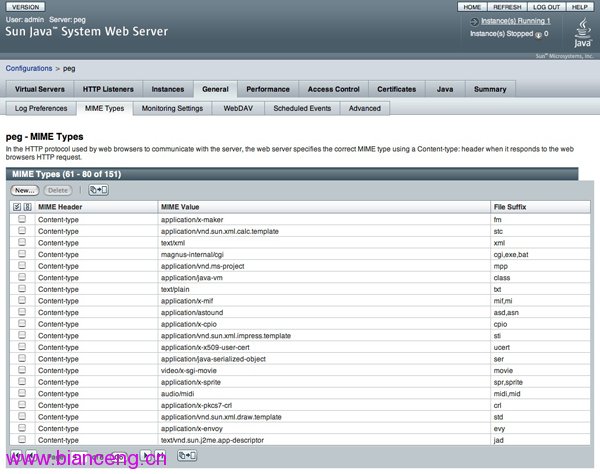Click the page-toggle icon in bottom pagination bar
The image size is (600, 474).
click(187, 455)
